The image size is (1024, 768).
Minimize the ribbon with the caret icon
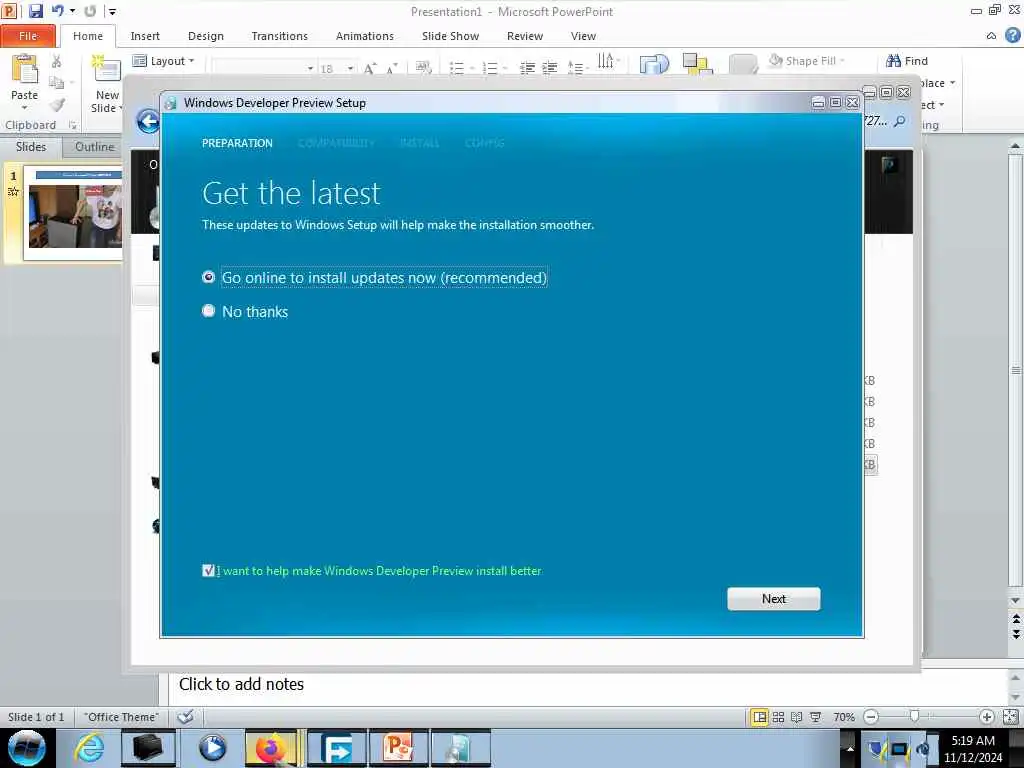click(991, 36)
